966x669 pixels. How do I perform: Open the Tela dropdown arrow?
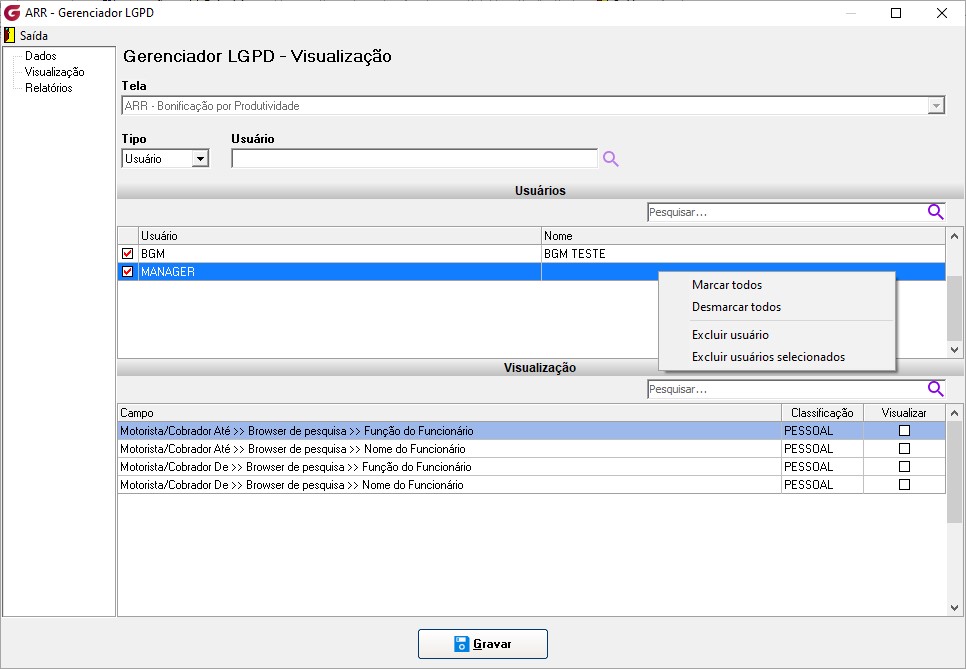pyautogui.click(x=936, y=106)
